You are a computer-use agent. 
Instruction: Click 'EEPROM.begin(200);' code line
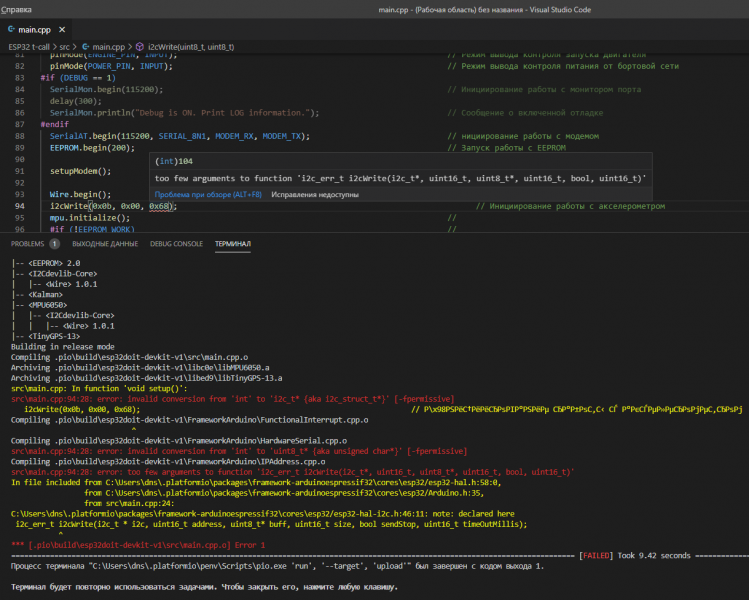pyautogui.click(x=92, y=148)
